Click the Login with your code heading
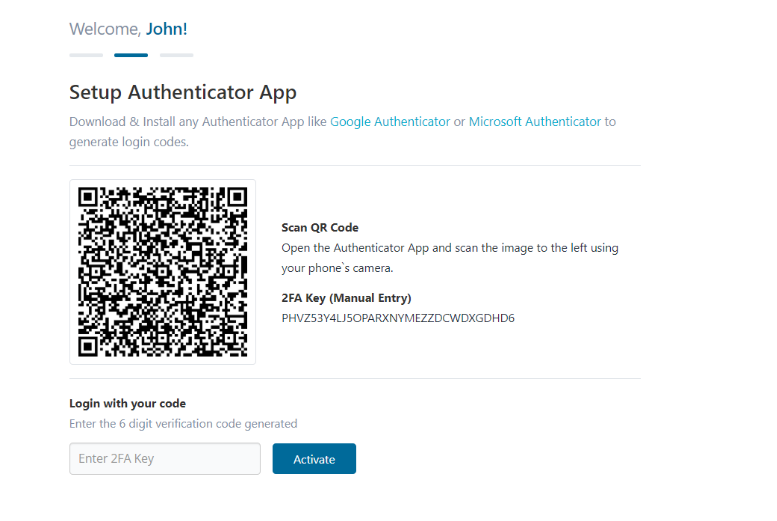777x521 pixels. coord(127,404)
